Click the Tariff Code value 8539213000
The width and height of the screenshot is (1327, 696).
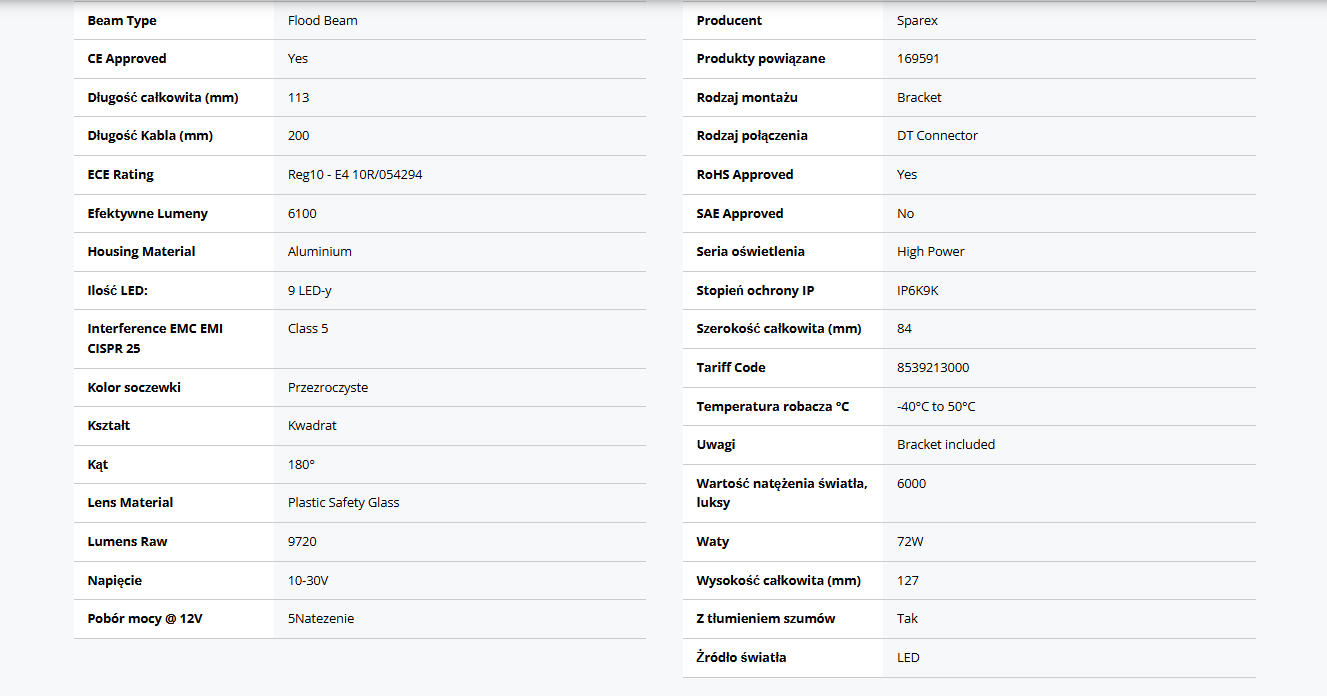tap(933, 368)
